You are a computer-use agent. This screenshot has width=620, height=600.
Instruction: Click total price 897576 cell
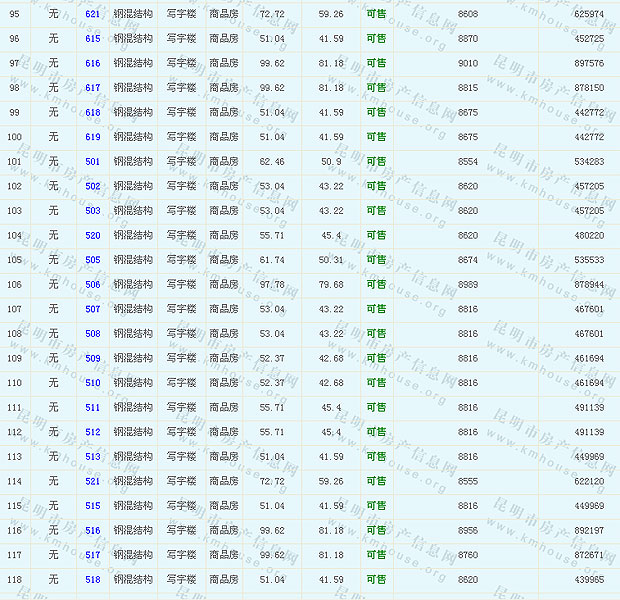pos(589,63)
